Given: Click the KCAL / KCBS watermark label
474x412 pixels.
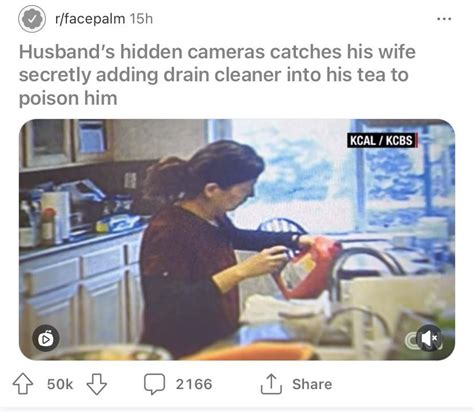Looking at the screenshot, I should 382,140.
